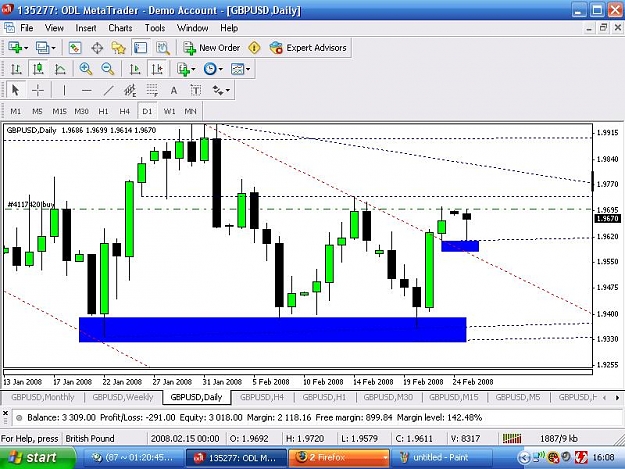Switch timeframe to W1
Image resolution: width=625 pixels, height=469 pixels.
[x=169, y=111]
